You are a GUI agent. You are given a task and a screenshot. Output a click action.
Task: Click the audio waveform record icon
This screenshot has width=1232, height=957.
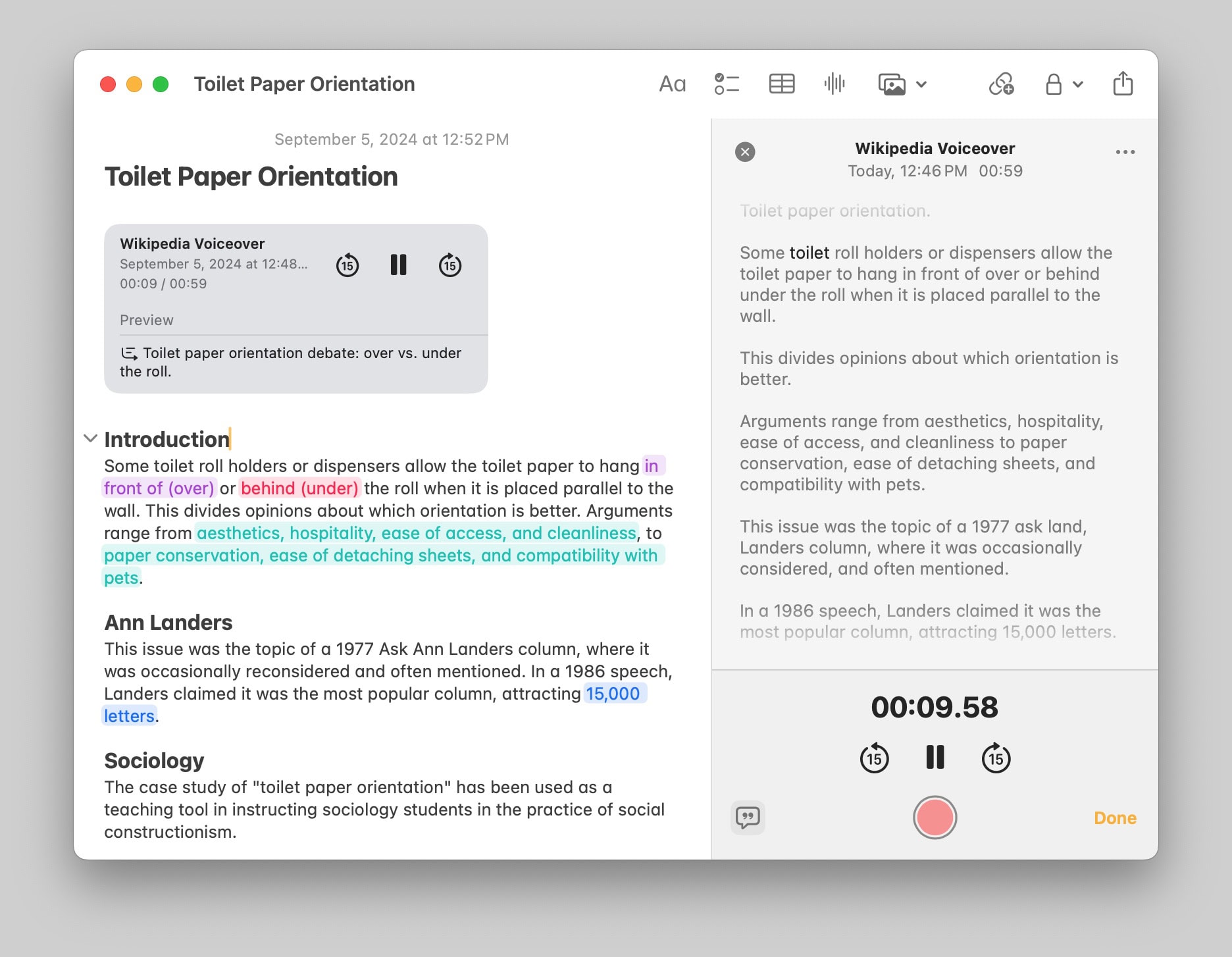pos(834,84)
